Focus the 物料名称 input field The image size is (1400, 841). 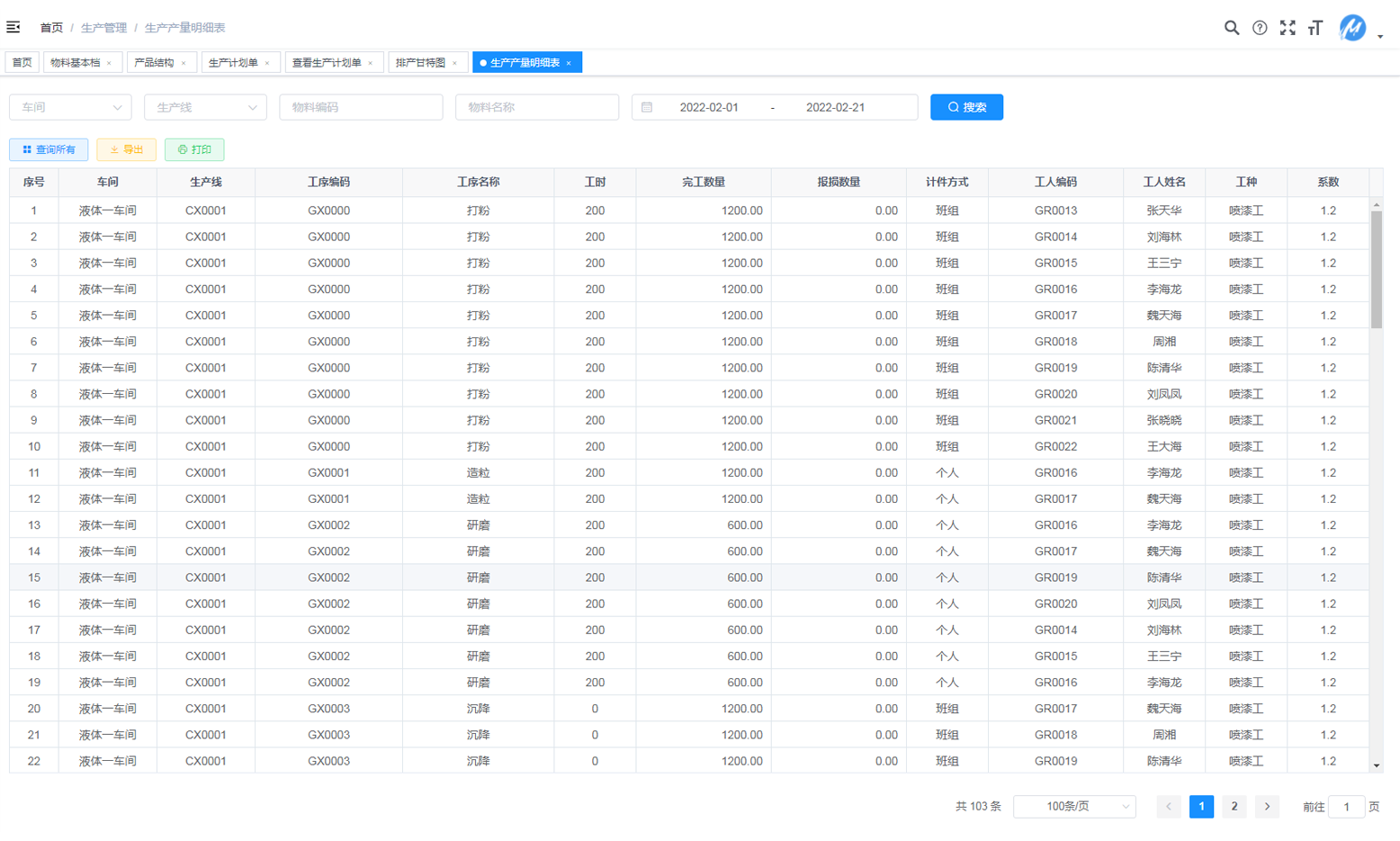(x=537, y=107)
